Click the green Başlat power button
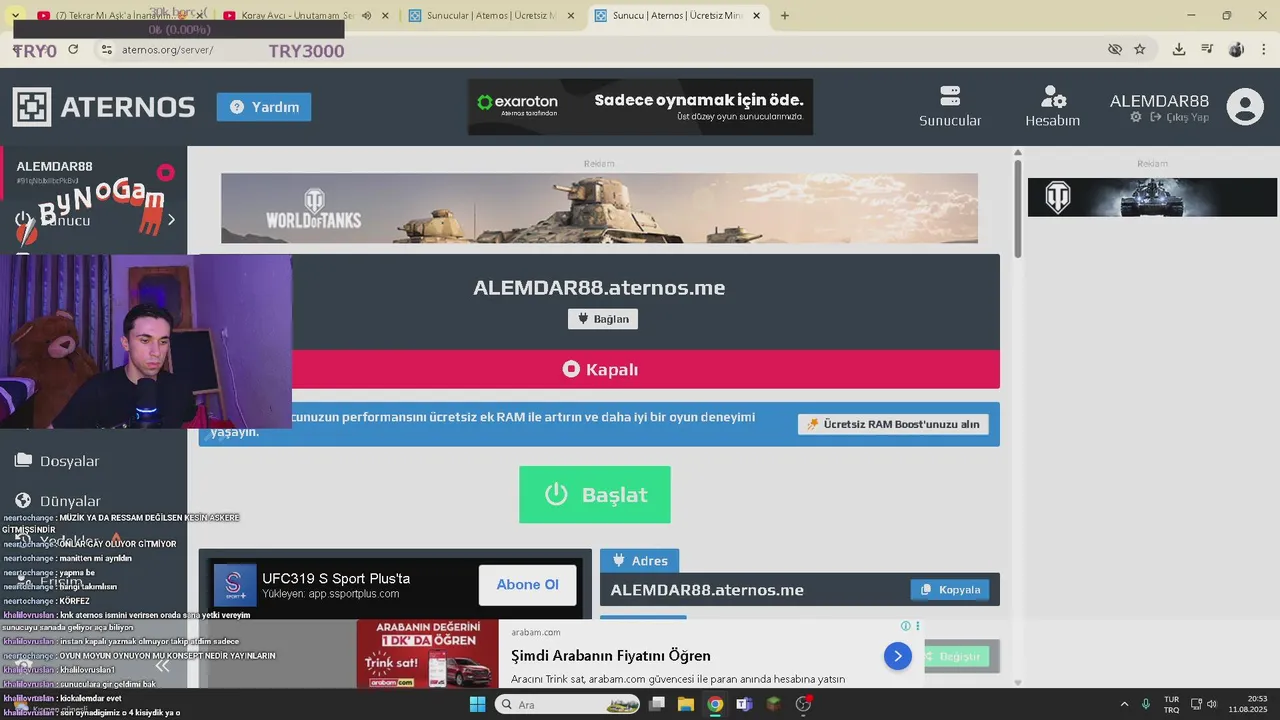 pyautogui.click(x=594, y=494)
